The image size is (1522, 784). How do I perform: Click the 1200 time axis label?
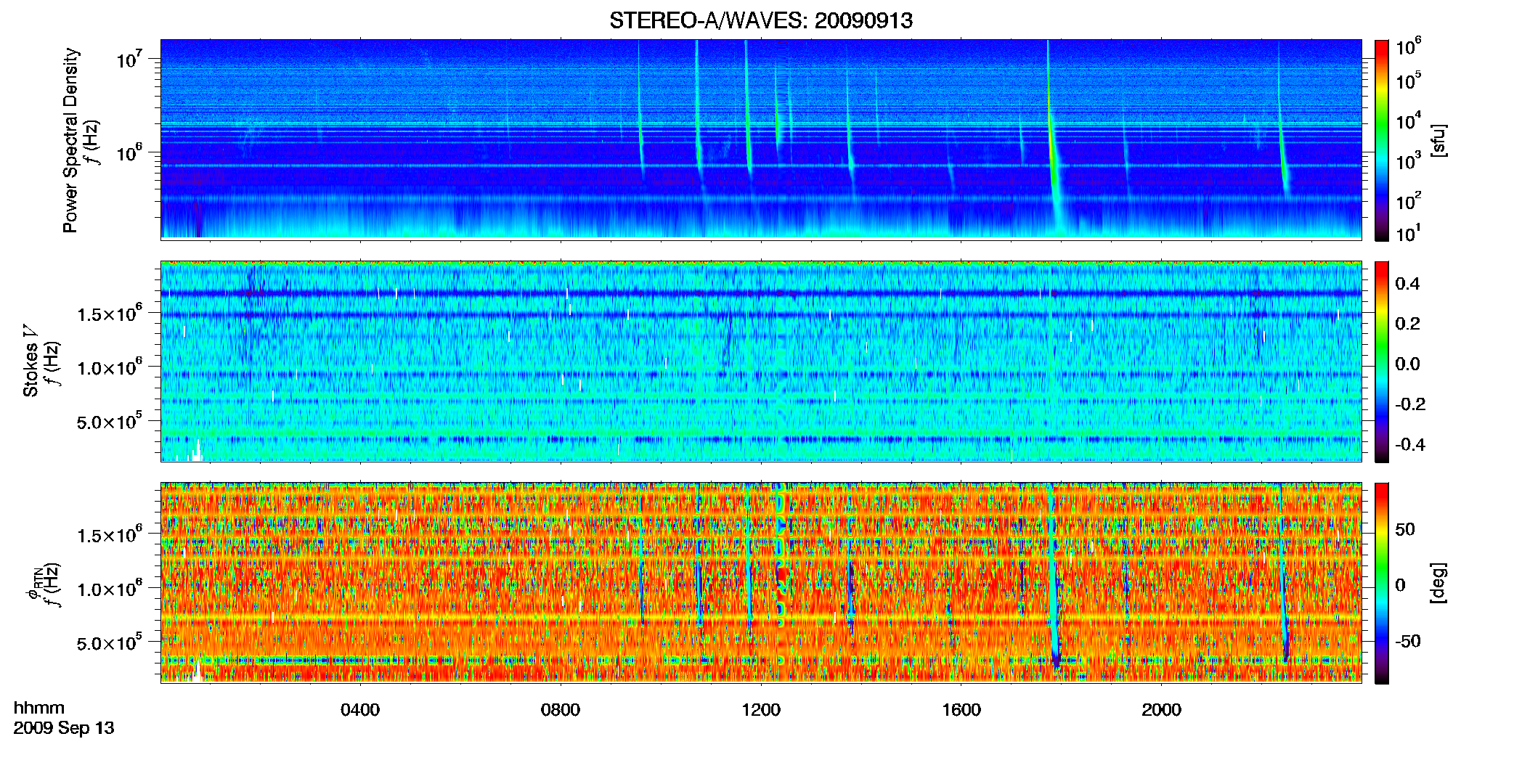(x=761, y=710)
